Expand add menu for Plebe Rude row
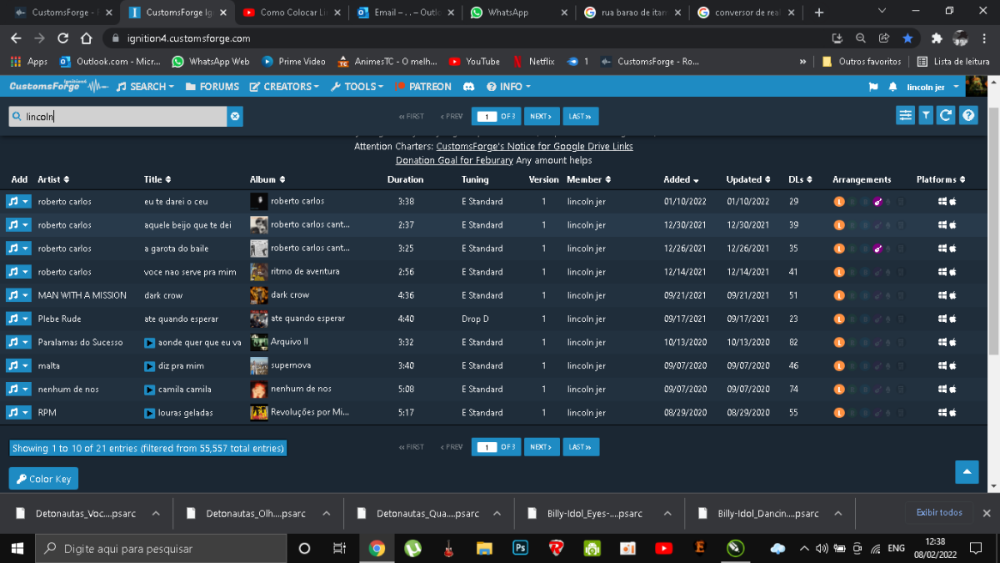This screenshot has width=1000, height=563. click(x=26, y=319)
